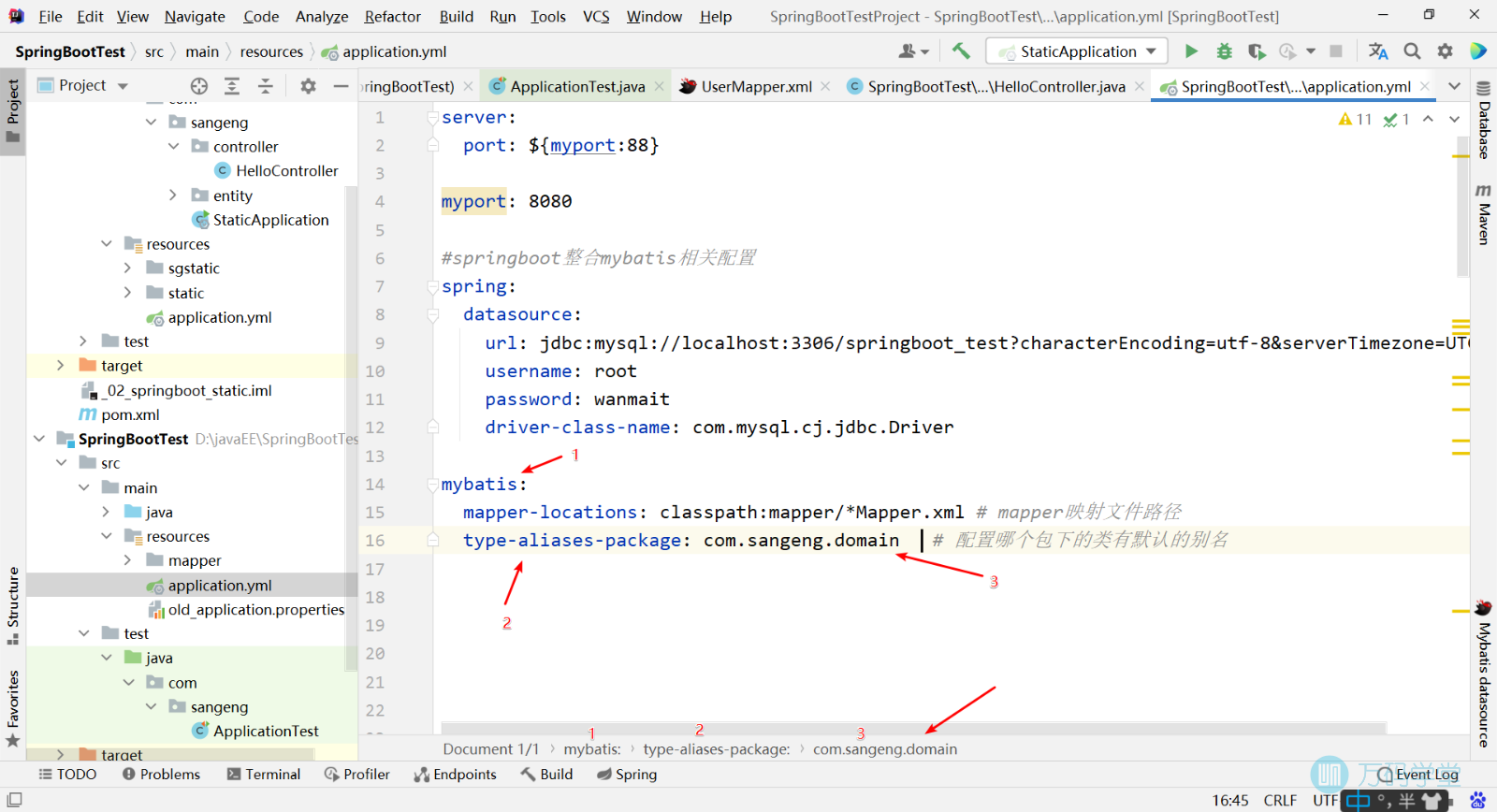This screenshot has height=812, width=1497.
Task: Collapse all in Project panel
Action: (x=266, y=86)
